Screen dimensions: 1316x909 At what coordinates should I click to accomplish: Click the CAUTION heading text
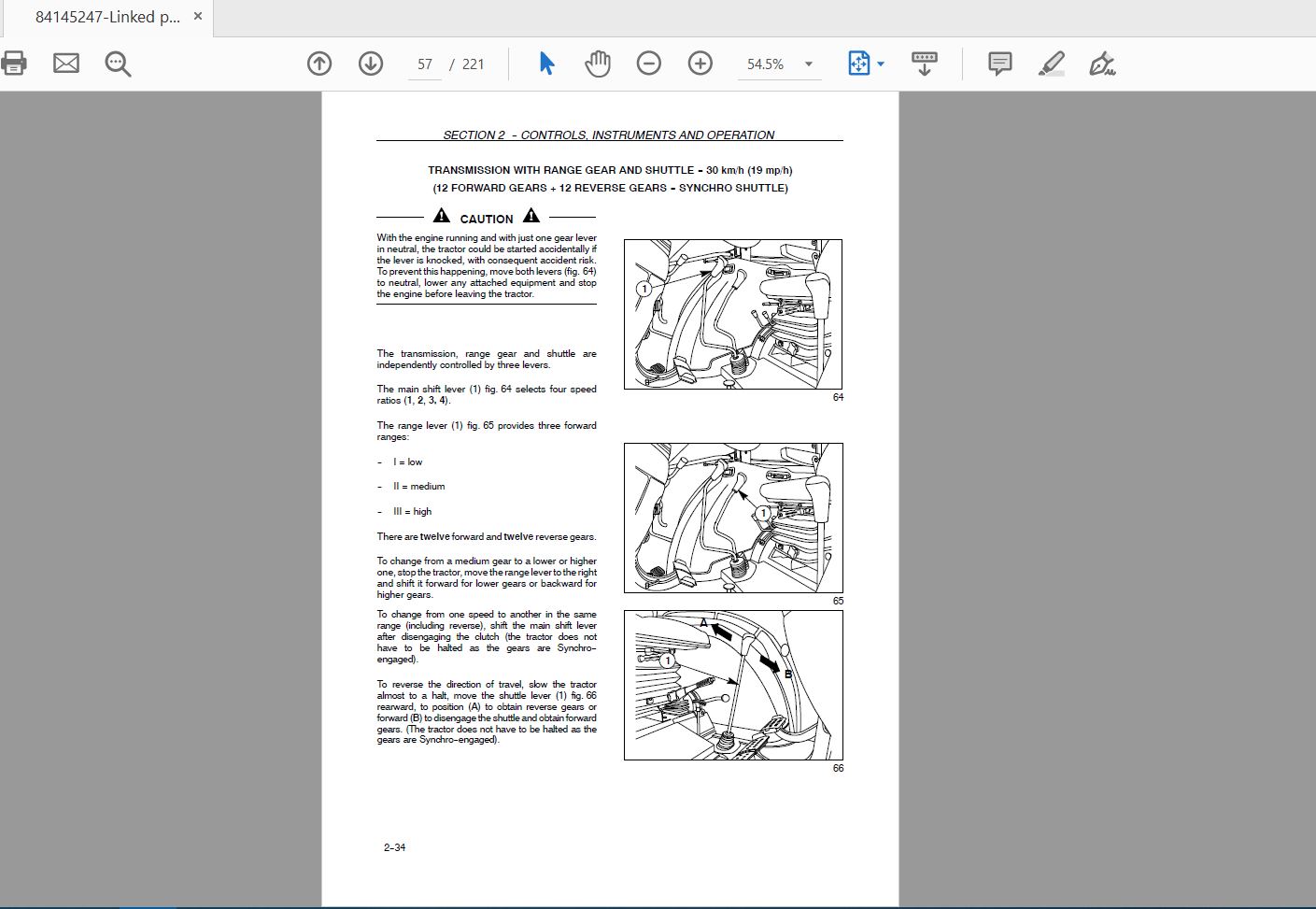(487, 219)
